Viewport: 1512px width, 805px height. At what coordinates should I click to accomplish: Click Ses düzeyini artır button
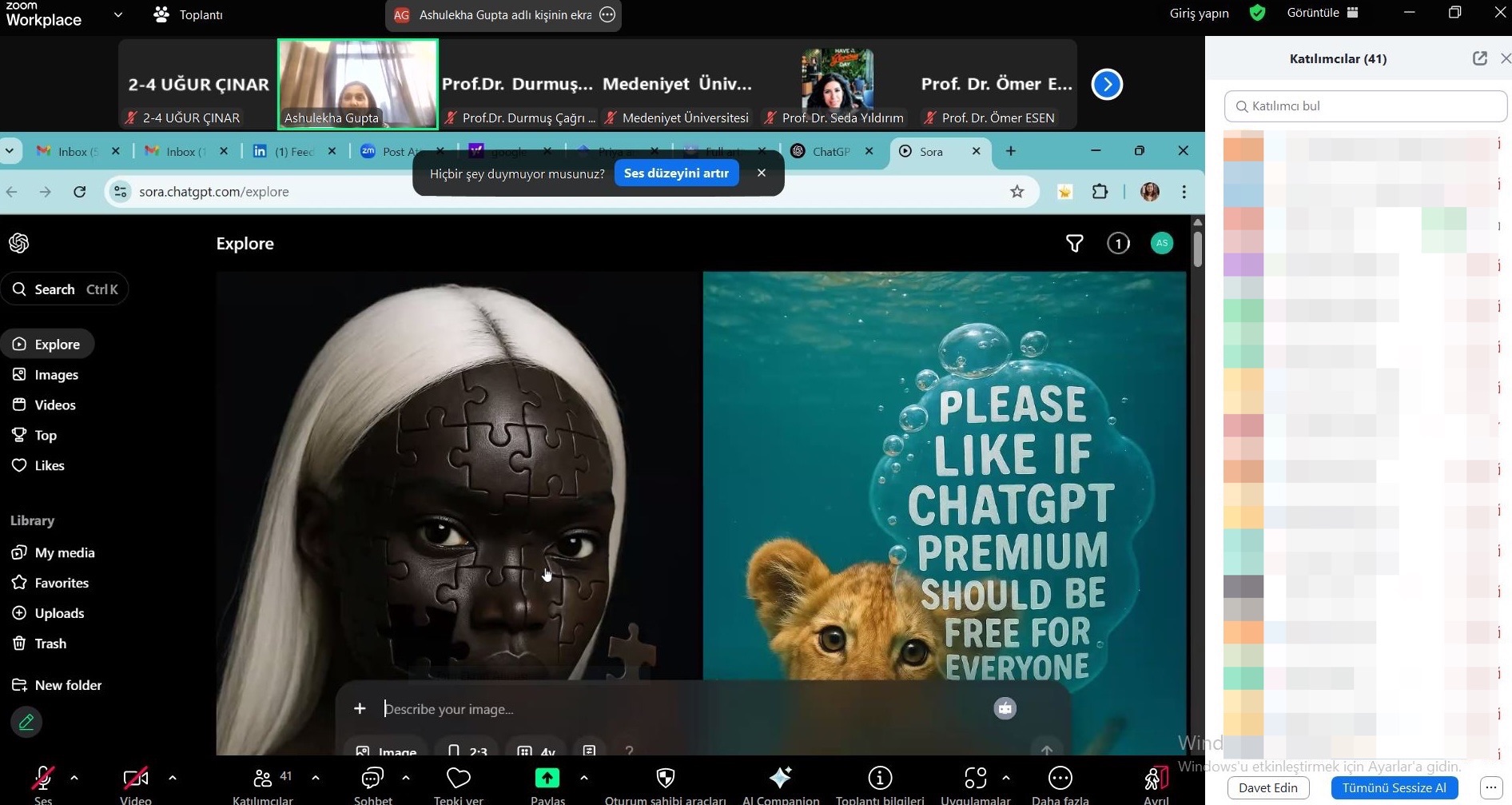676,173
